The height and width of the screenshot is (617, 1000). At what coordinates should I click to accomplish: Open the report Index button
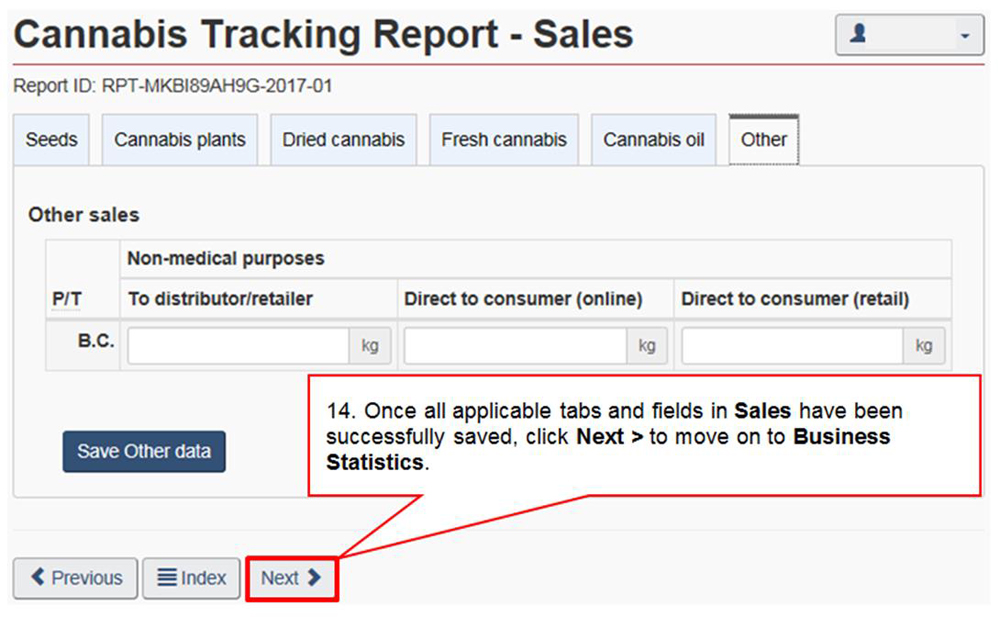[x=192, y=578]
